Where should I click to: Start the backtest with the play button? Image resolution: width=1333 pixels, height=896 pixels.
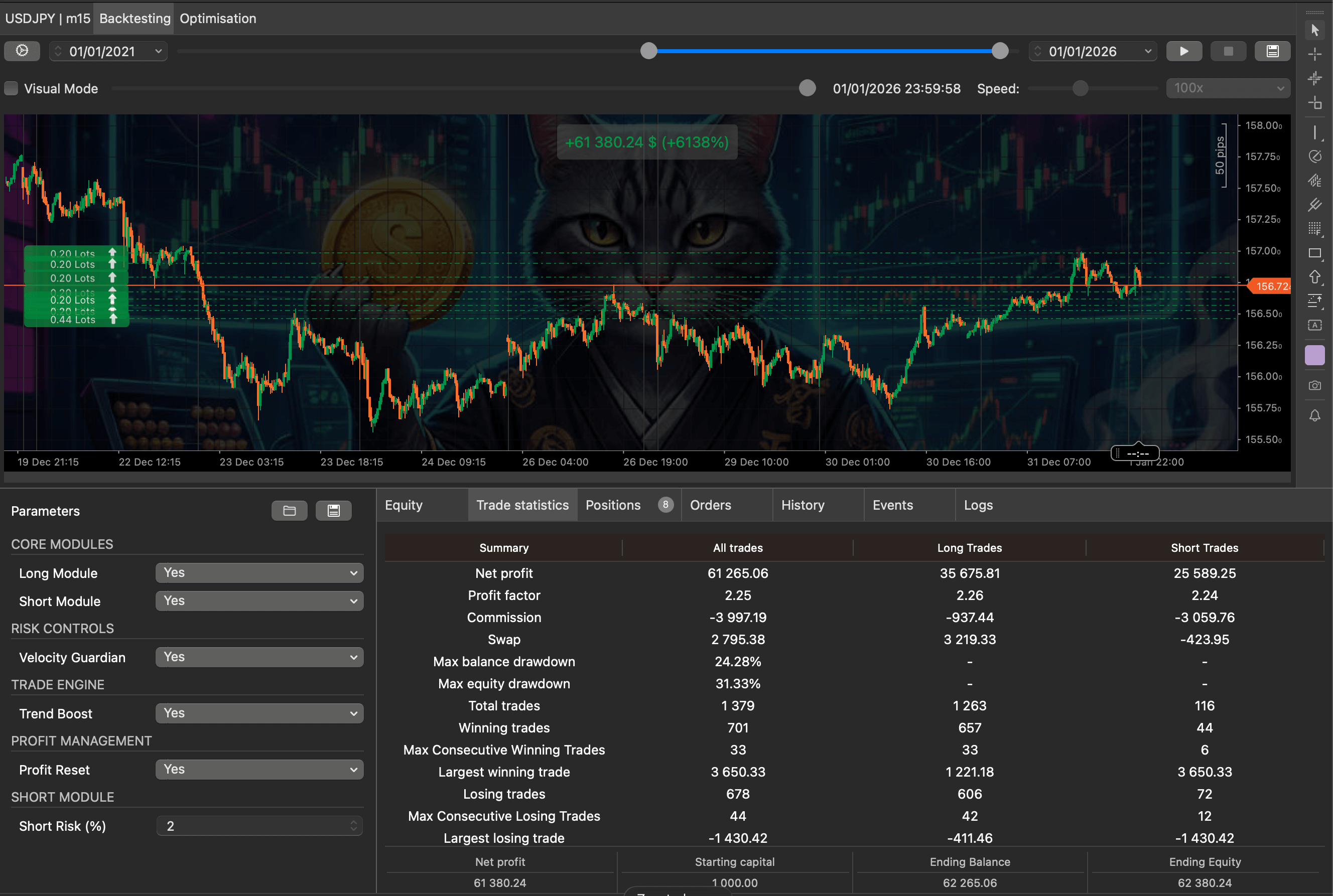point(1184,51)
